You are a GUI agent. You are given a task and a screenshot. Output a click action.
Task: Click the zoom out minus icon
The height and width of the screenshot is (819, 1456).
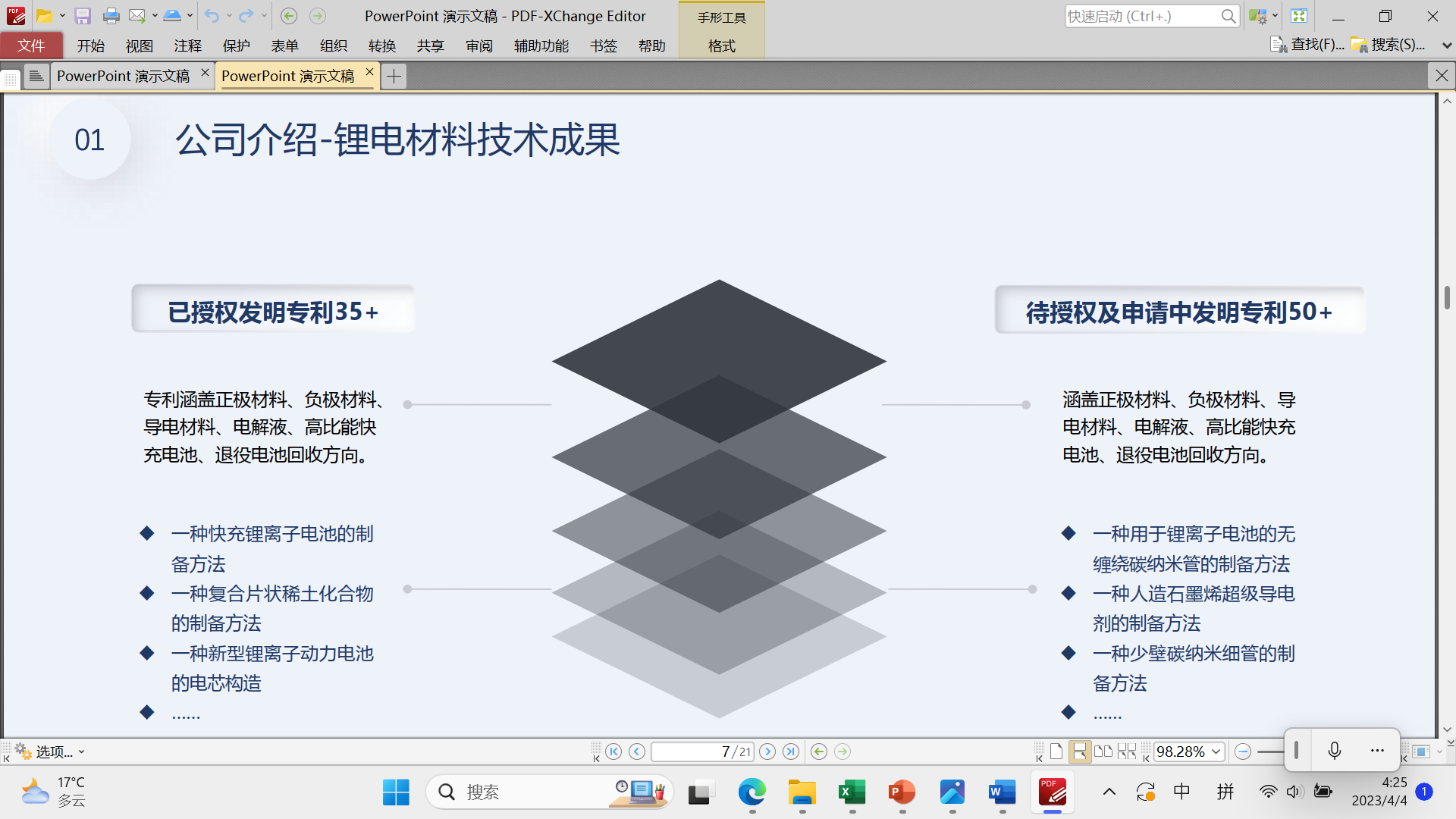click(x=1242, y=752)
